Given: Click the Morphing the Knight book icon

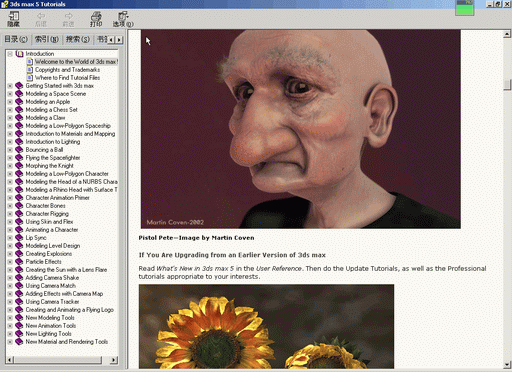Looking at the screenshot, I should pyautogui.click(x=19, y=166).
